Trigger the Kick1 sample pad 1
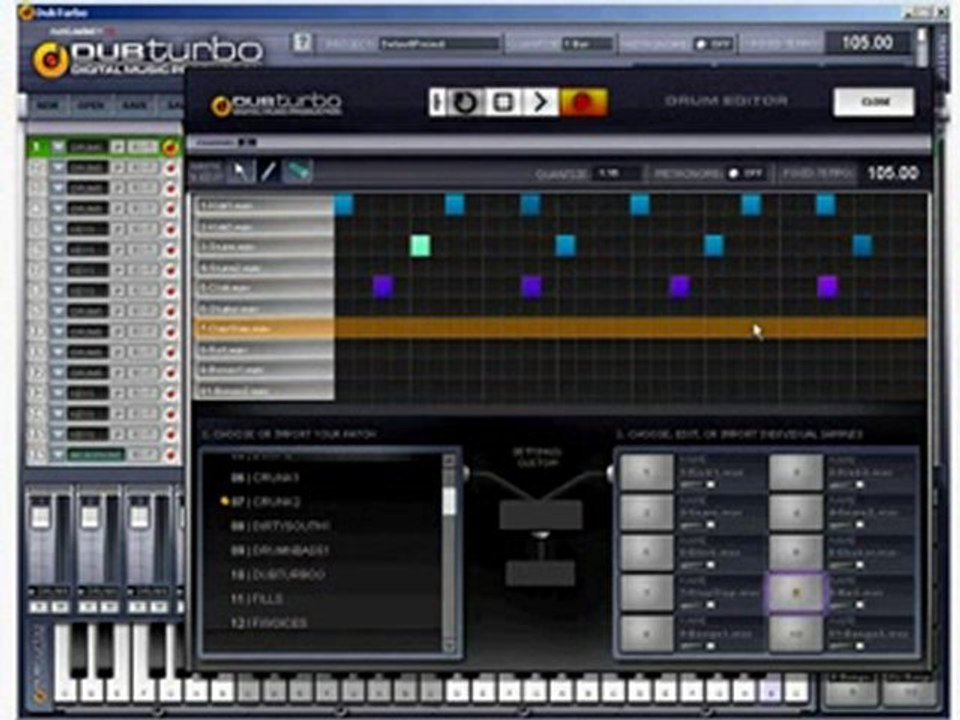The image size is (960, 720). click(647, 473)
